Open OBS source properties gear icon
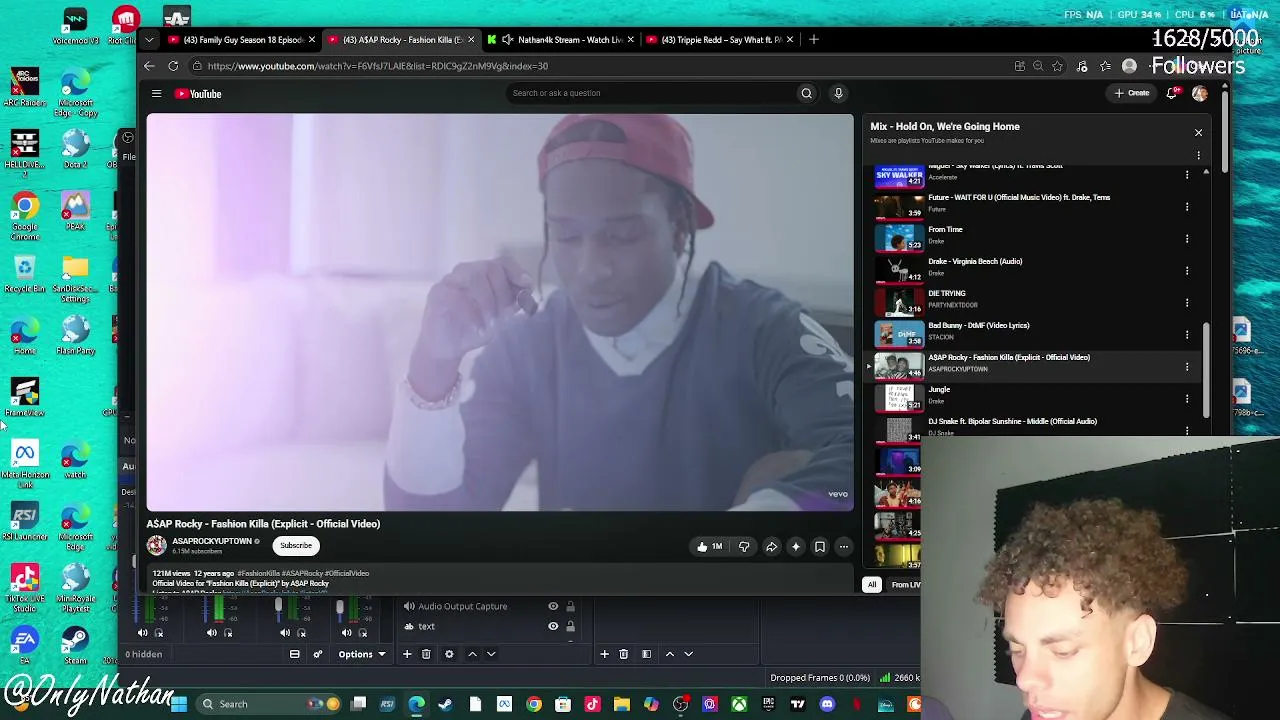The image size is (1280, 720). click(449, 654)
